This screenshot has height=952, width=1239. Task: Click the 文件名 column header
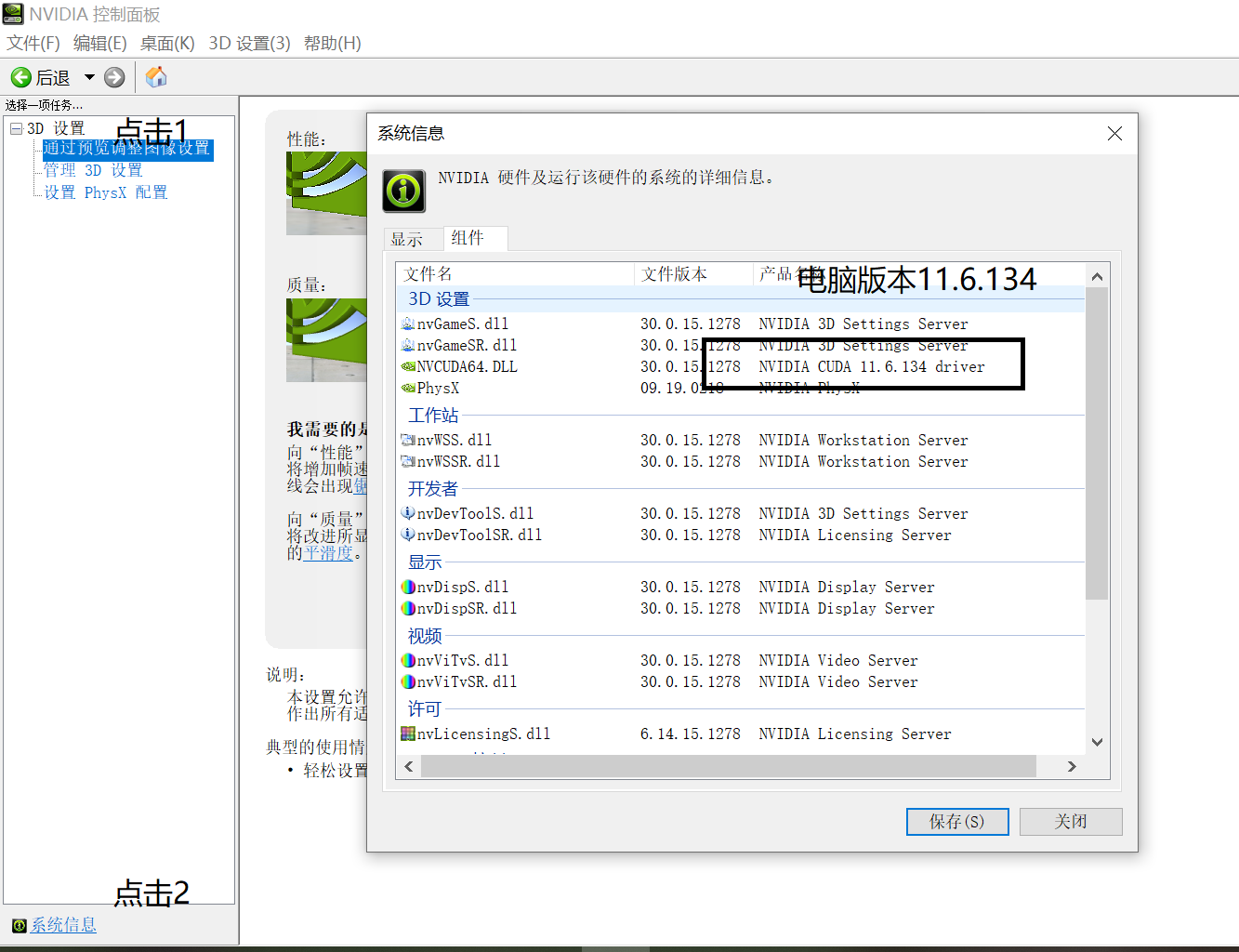click(x=516, y=274)
